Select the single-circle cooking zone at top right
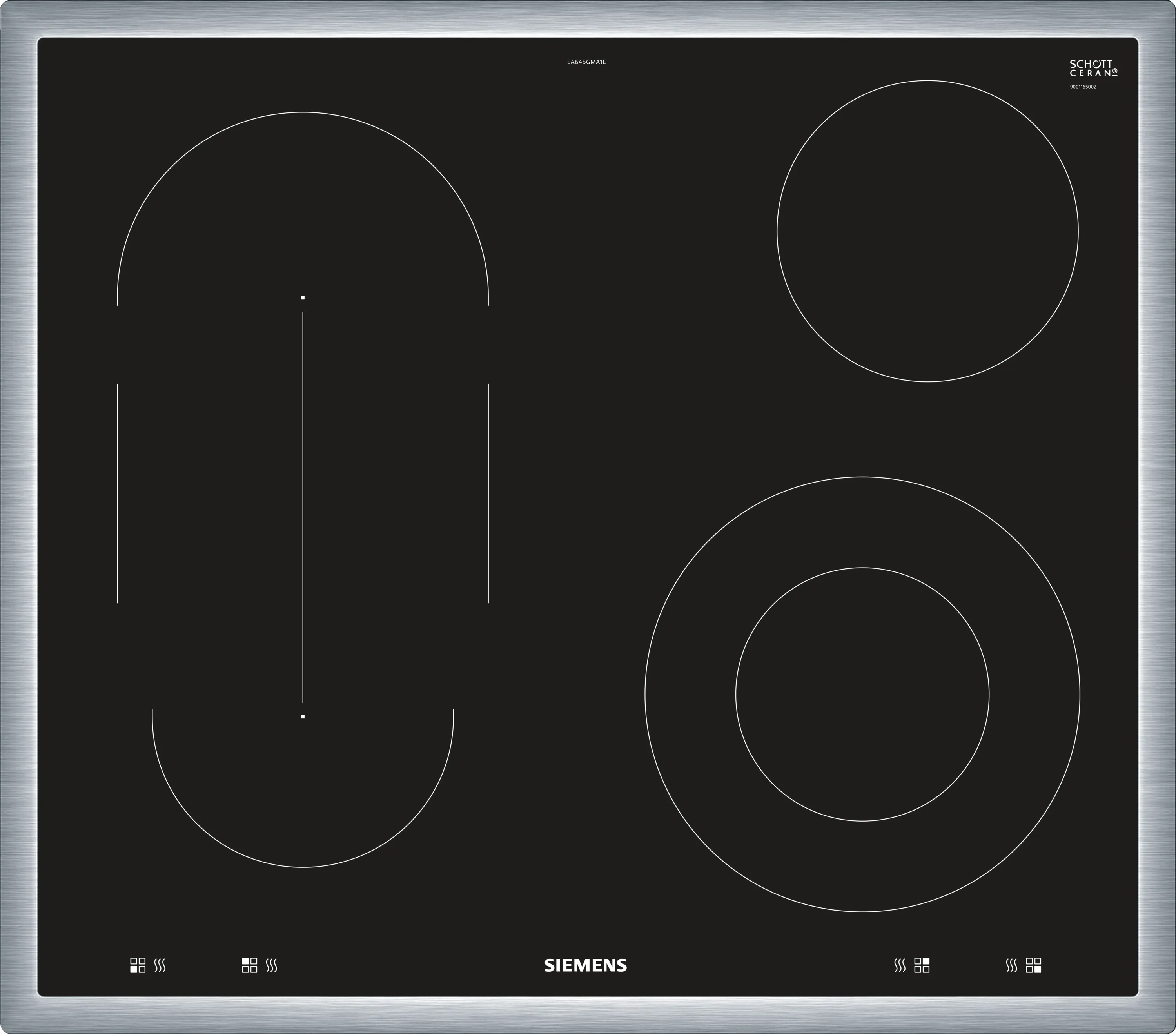 [927, 231]
